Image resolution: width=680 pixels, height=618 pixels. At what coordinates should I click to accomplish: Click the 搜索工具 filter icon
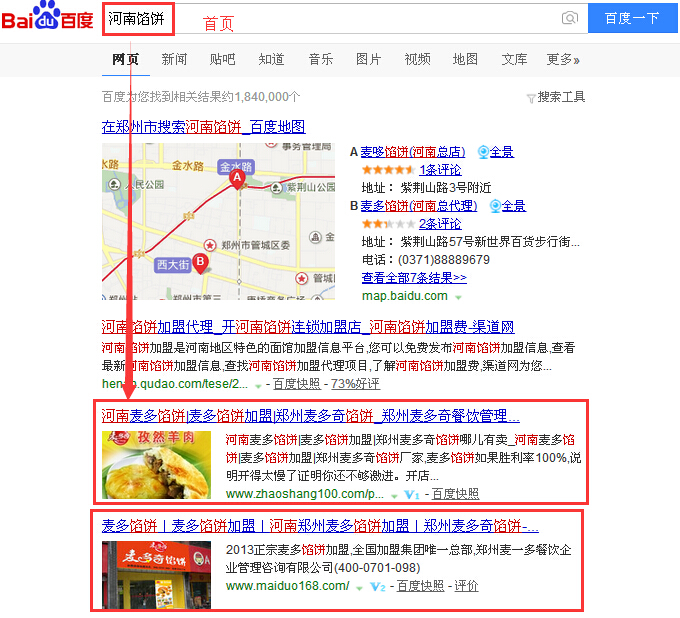531,98
